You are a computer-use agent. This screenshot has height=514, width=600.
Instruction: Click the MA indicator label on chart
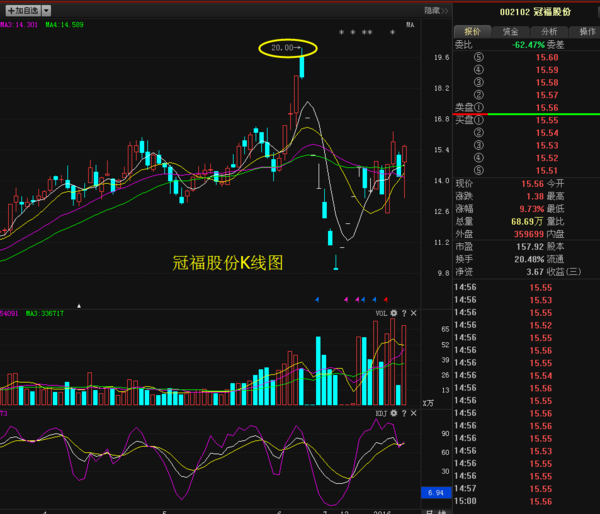(x=410, y=24)
